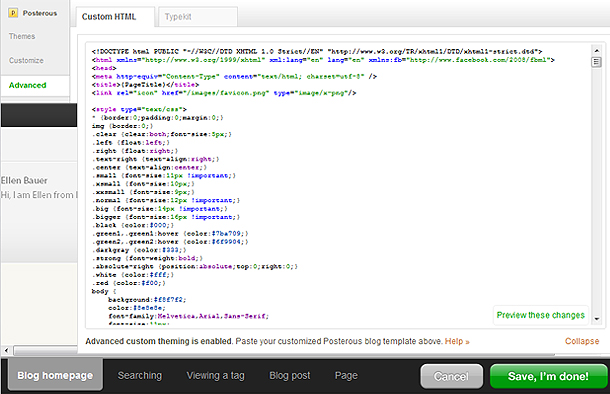The image size is (610, 394).
Task: Open the Help link
Action: point(457,341)
